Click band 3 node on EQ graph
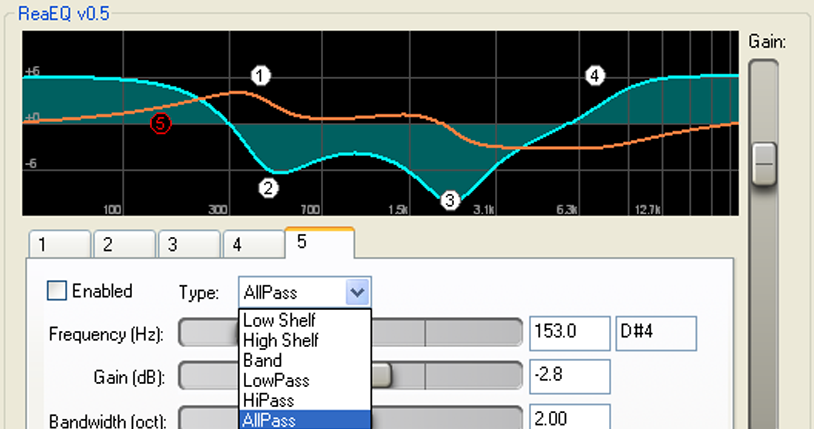The height and width of the screenshot is (429, 814). [449, 200]
